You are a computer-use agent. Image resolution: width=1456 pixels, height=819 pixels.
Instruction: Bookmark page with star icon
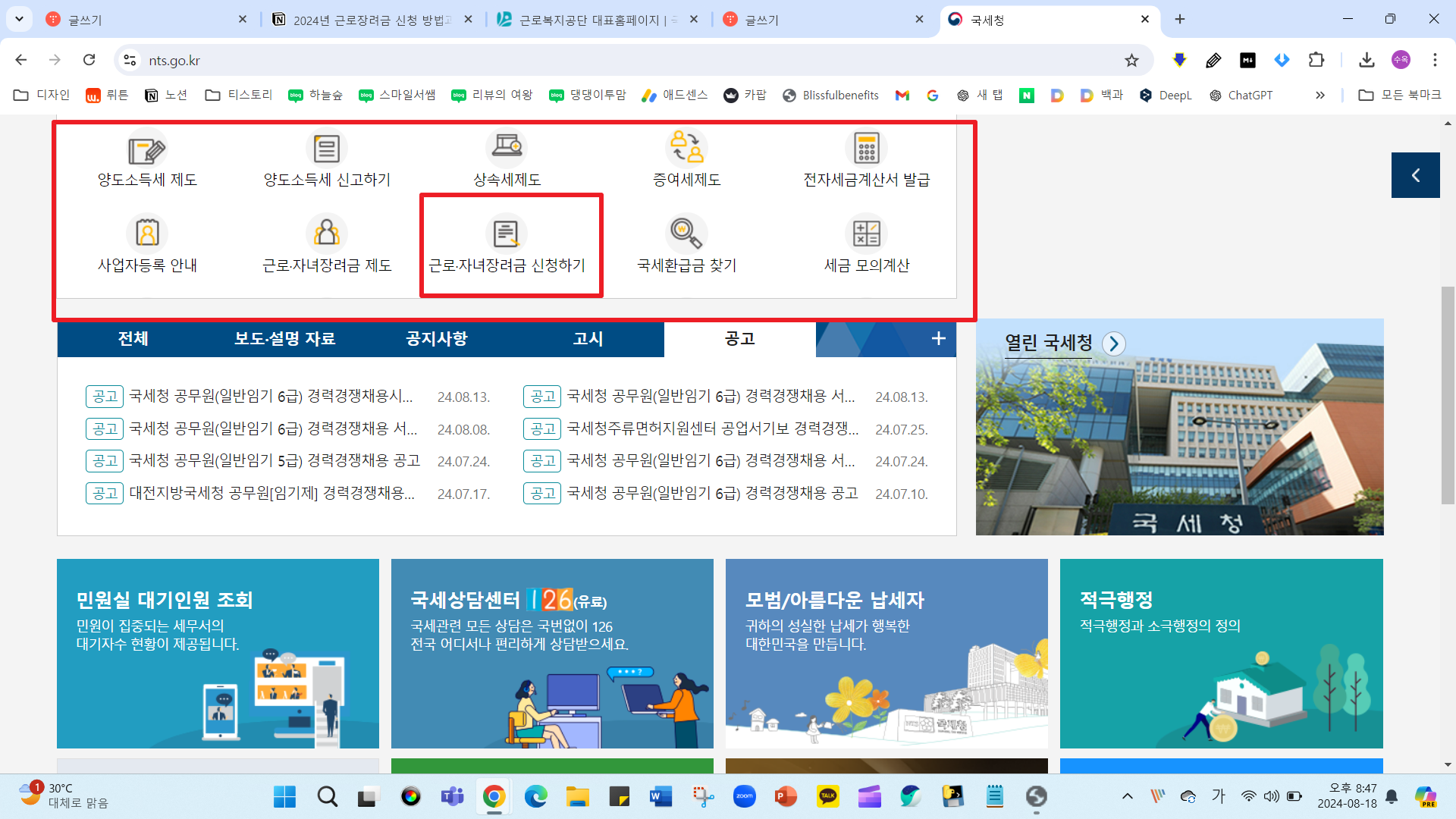pos(1131,61)
